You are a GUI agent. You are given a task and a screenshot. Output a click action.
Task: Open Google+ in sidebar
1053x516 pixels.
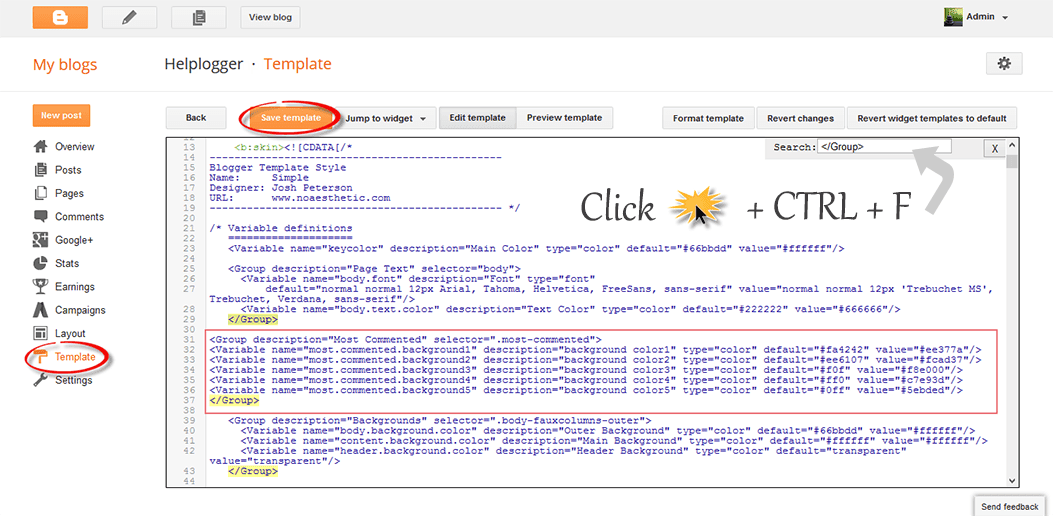point(74,240)
